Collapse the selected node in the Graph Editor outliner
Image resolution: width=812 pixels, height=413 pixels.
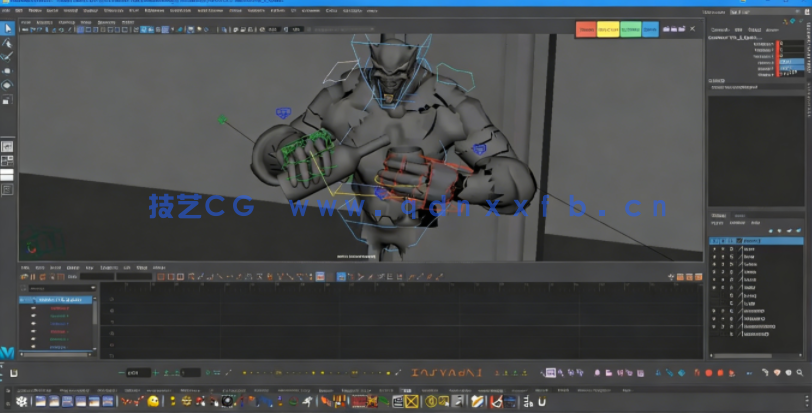23,299
